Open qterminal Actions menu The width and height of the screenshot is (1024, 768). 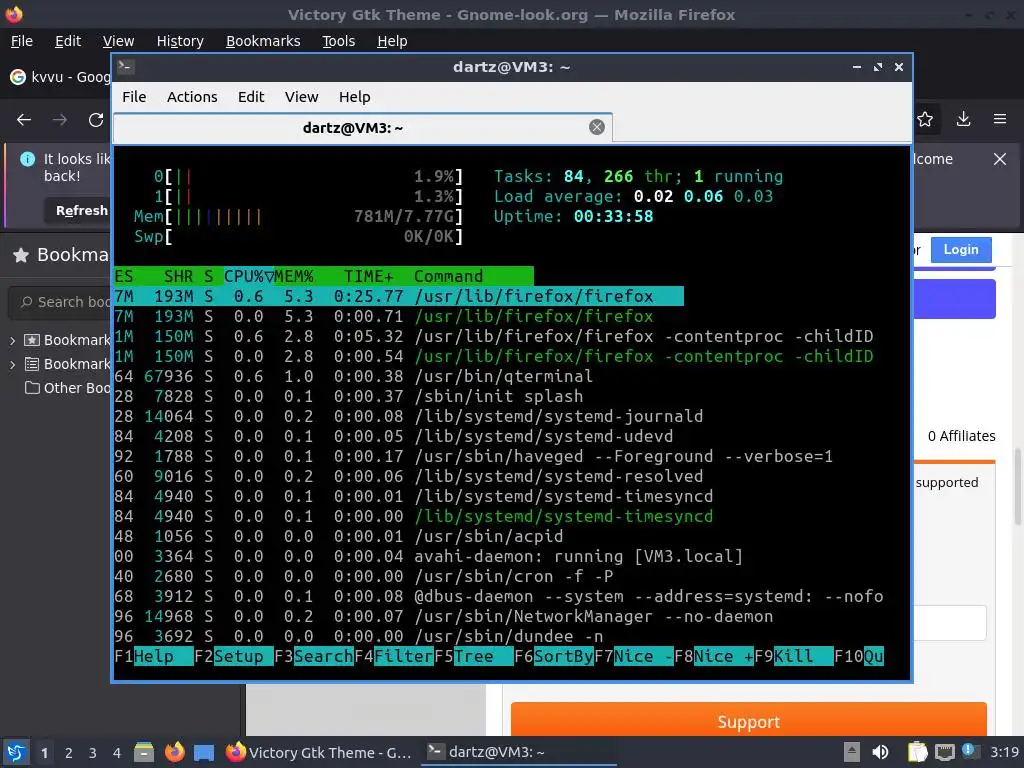click(x=192, y=97)
